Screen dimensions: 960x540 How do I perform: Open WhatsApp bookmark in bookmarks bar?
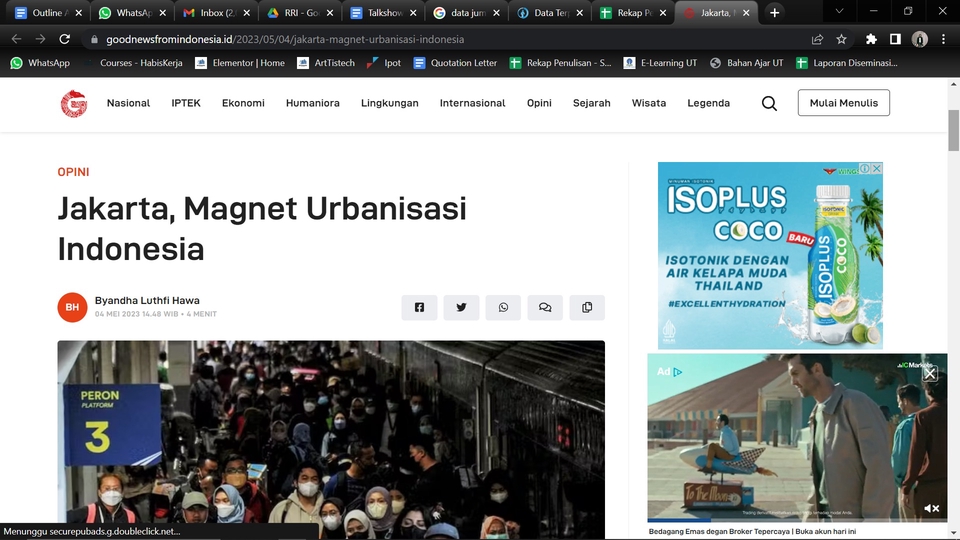click(x=40, y=63)
